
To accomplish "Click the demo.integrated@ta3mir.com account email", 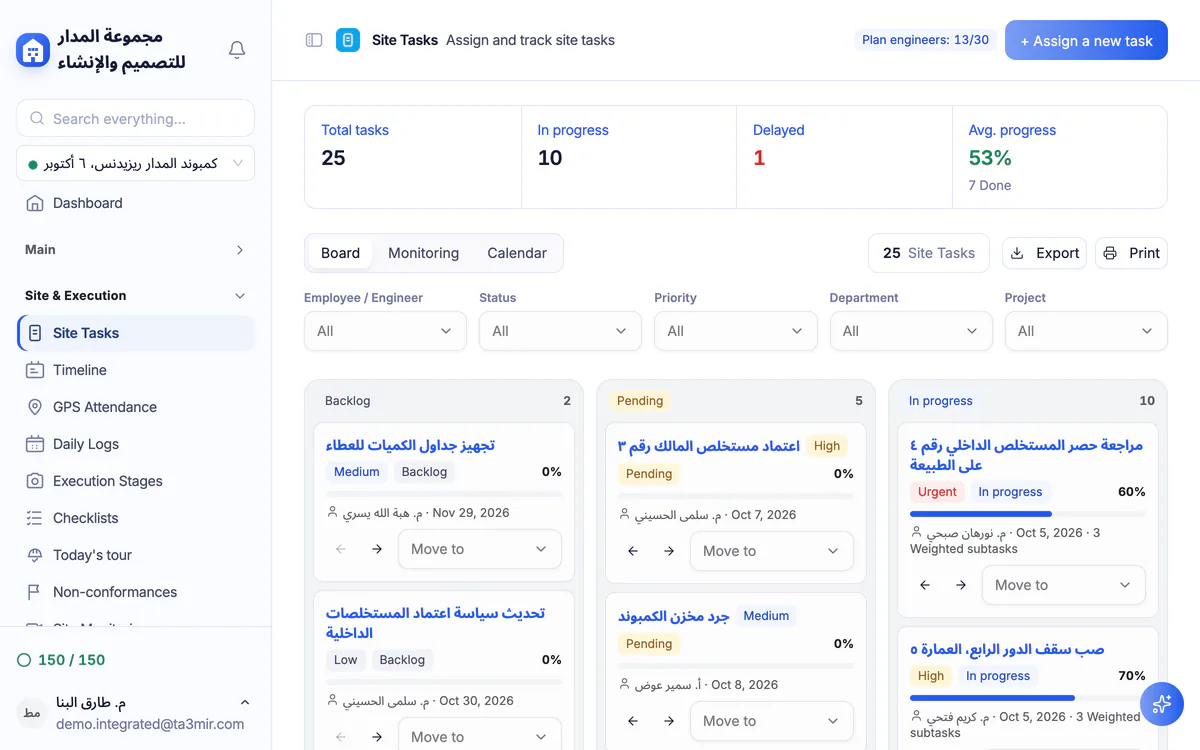I will [150, 724].
